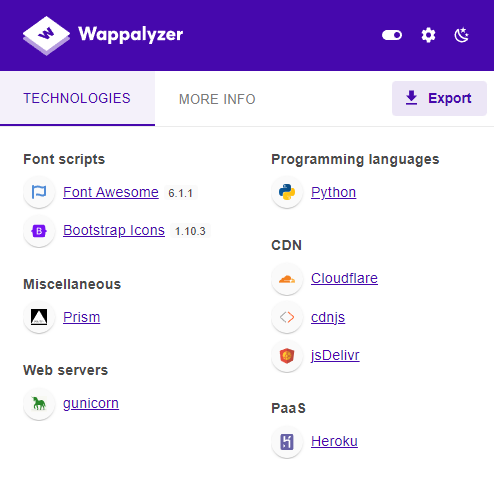This screenshot has height=481, width=494.
Task: Click the Heroku logo icon
Action: coord(287,442)
